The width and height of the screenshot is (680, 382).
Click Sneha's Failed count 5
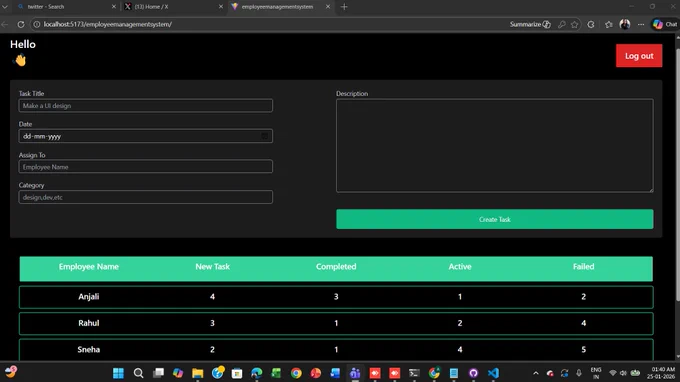(583, 349)
